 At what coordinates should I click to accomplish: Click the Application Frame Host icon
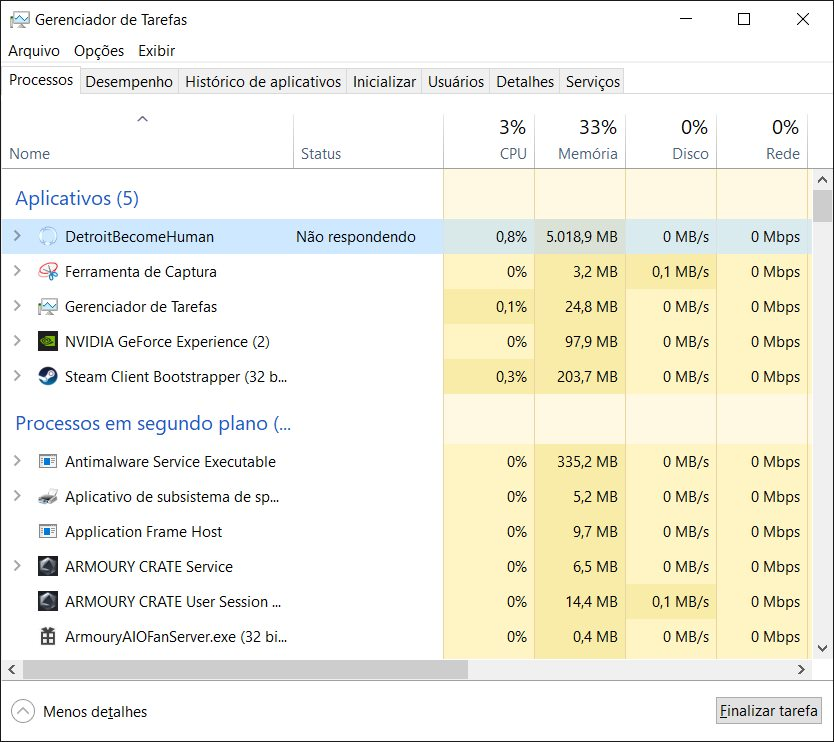[x=48, y=531]
